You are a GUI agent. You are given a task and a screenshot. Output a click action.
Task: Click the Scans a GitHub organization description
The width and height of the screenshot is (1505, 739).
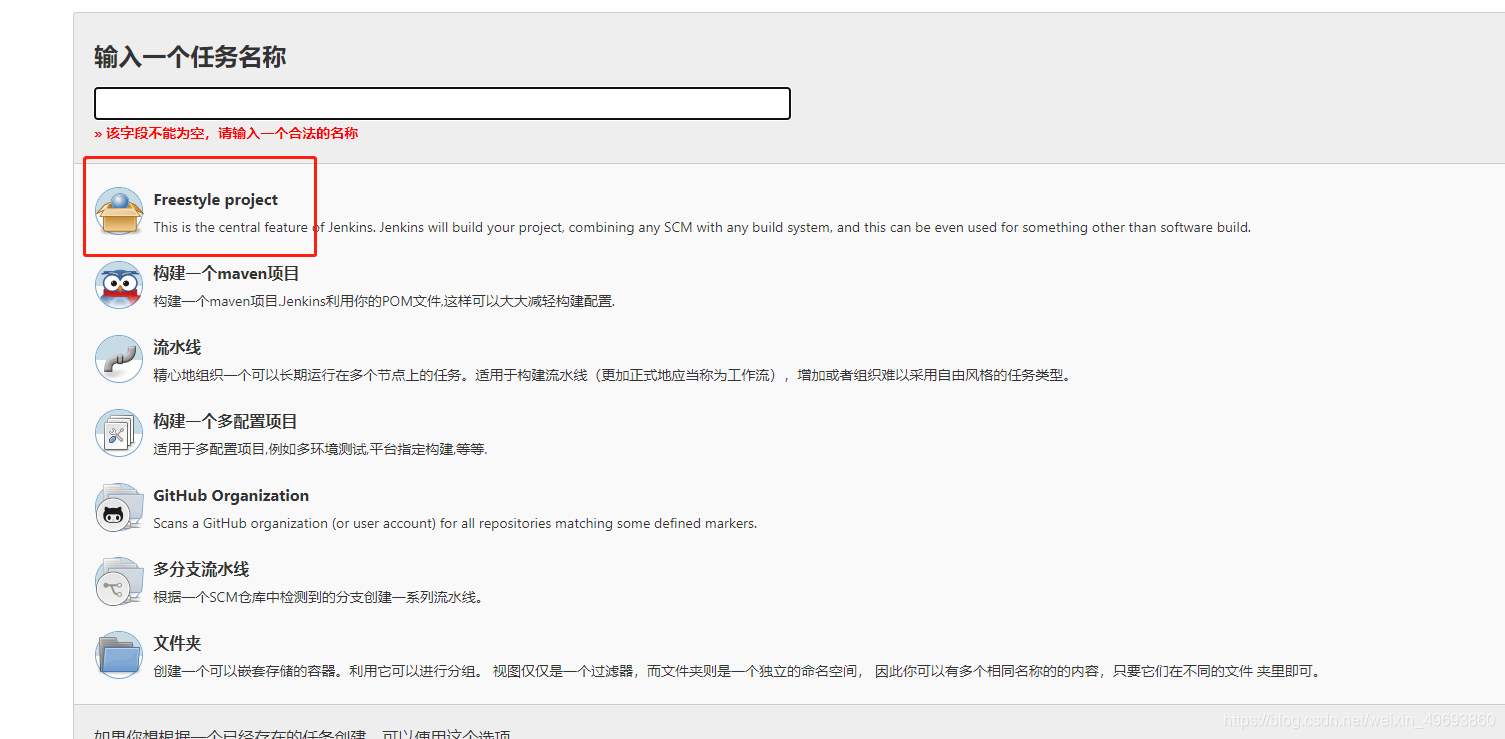tap(455, 523)
